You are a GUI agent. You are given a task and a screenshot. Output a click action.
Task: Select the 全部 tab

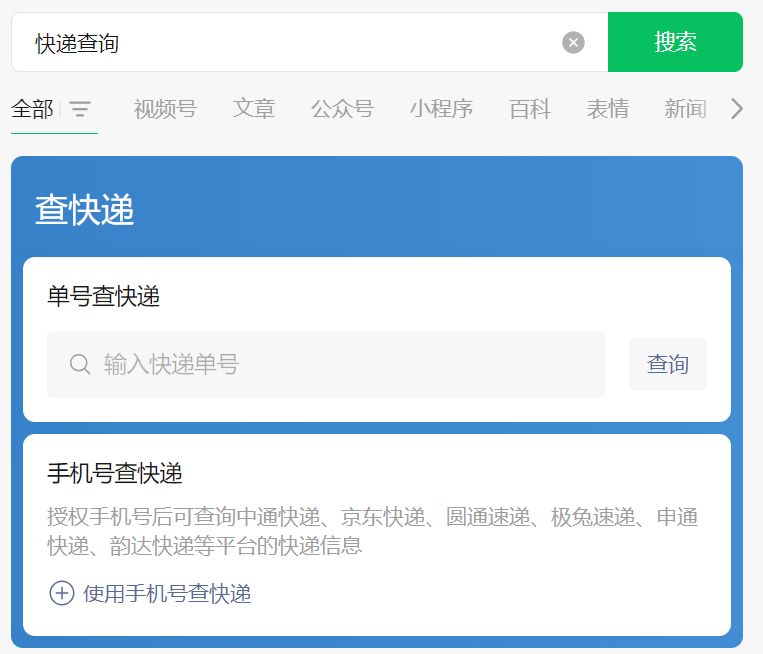(32, 109)
